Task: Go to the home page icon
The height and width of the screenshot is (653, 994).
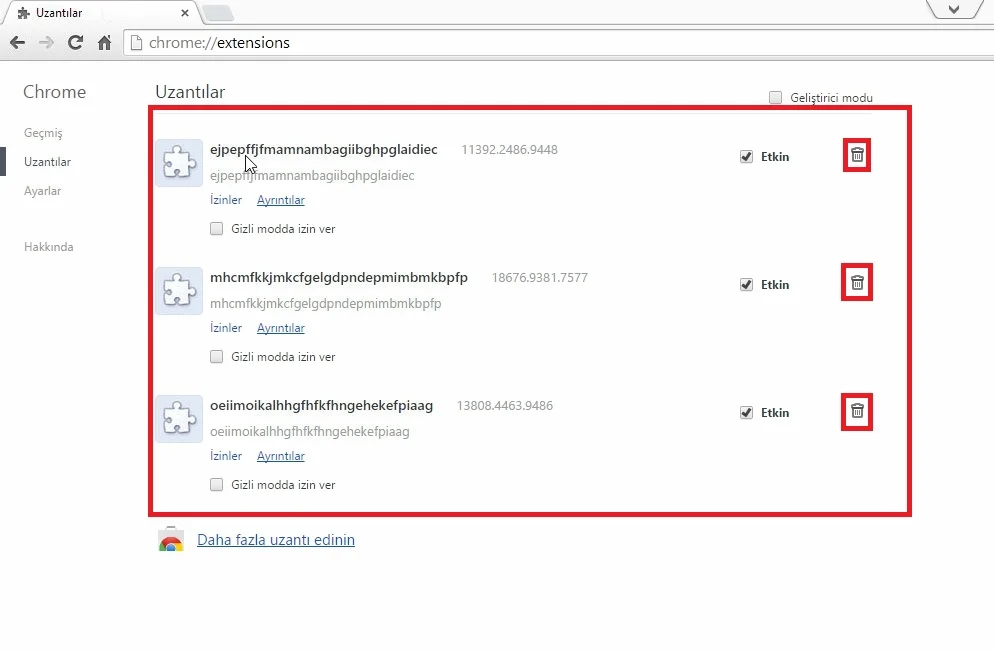Action: tap(104, 43)
